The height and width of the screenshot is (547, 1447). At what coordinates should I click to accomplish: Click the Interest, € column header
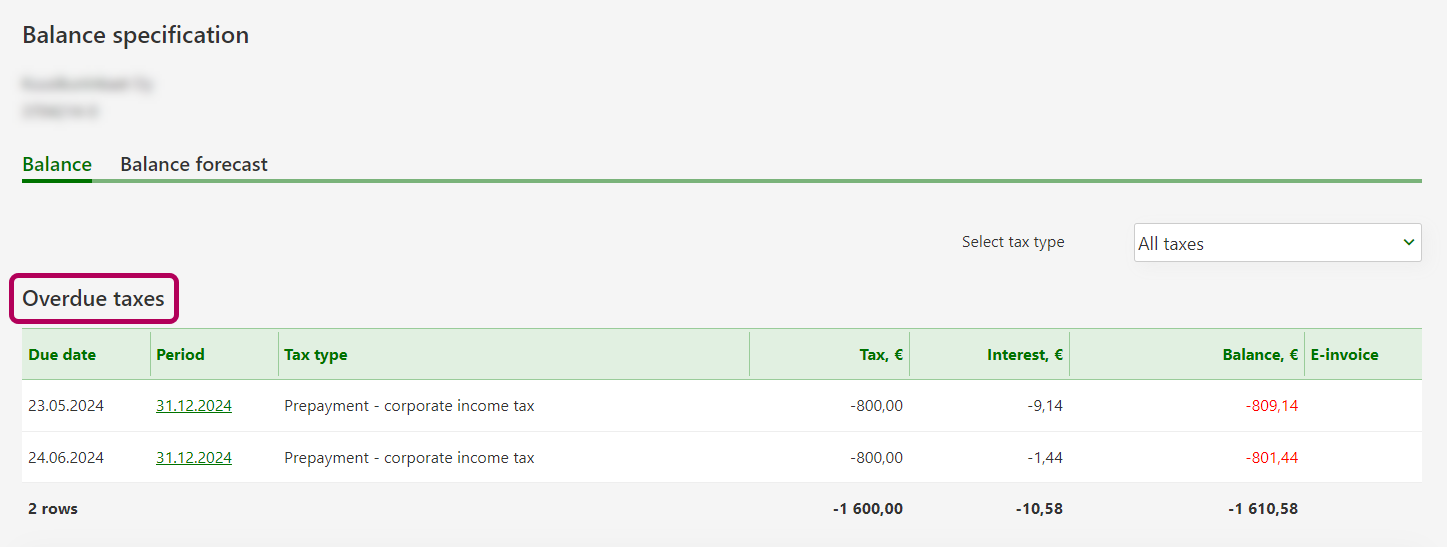[x=1024, y=354]
